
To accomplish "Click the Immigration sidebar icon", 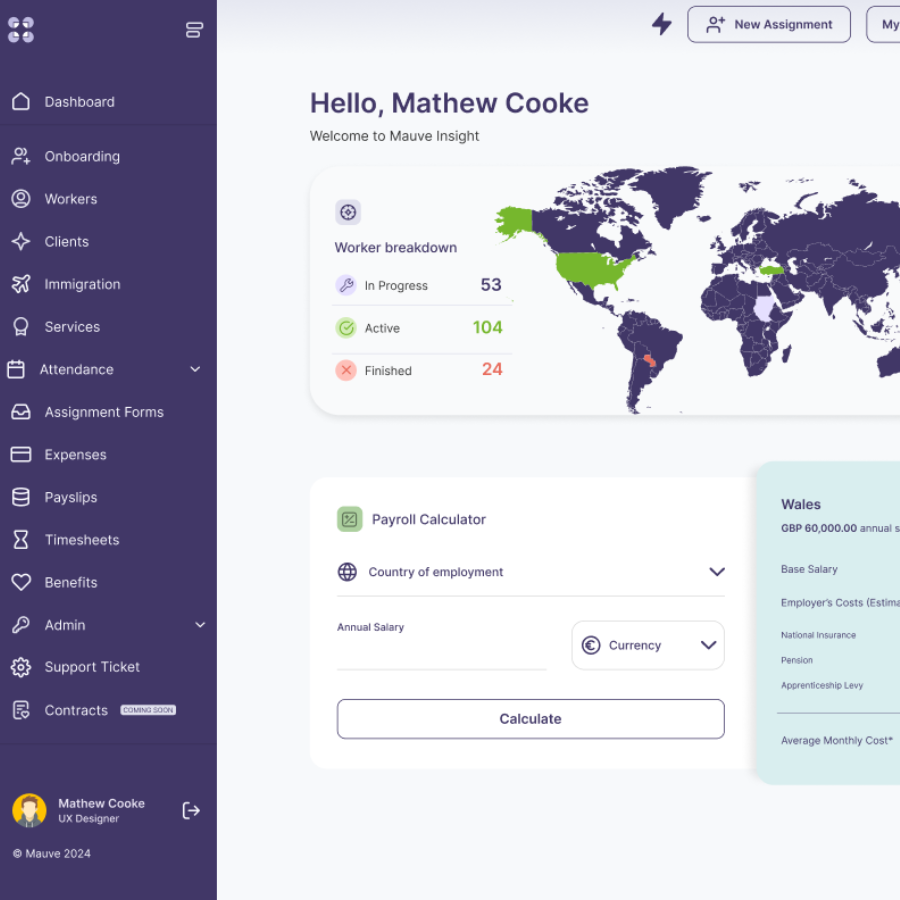I will coord(20,284).
